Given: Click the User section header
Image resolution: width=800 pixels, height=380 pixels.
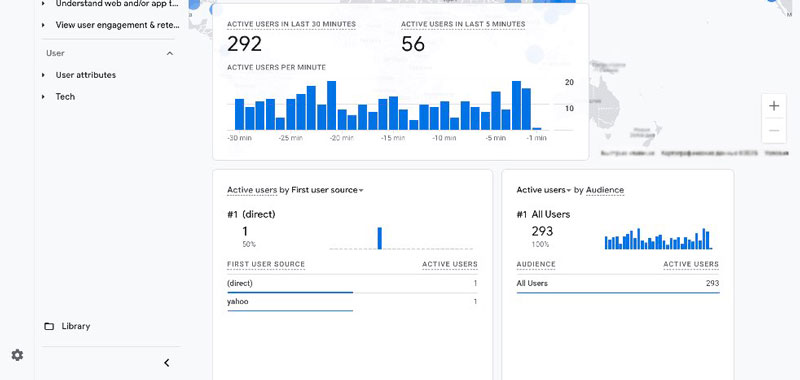Looking at the screenshot, I should 55,53.
